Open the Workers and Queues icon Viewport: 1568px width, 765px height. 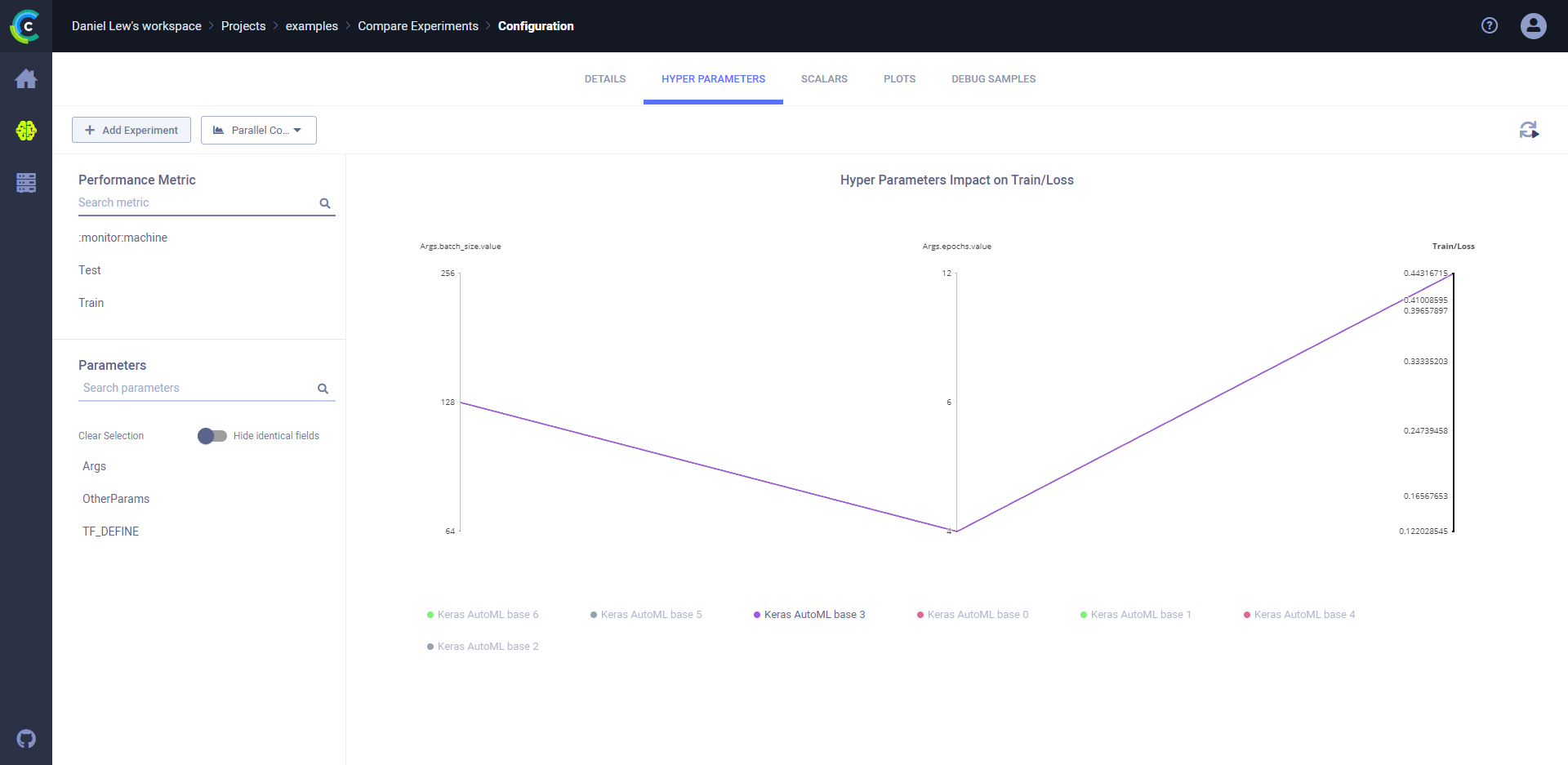point(26,183)
